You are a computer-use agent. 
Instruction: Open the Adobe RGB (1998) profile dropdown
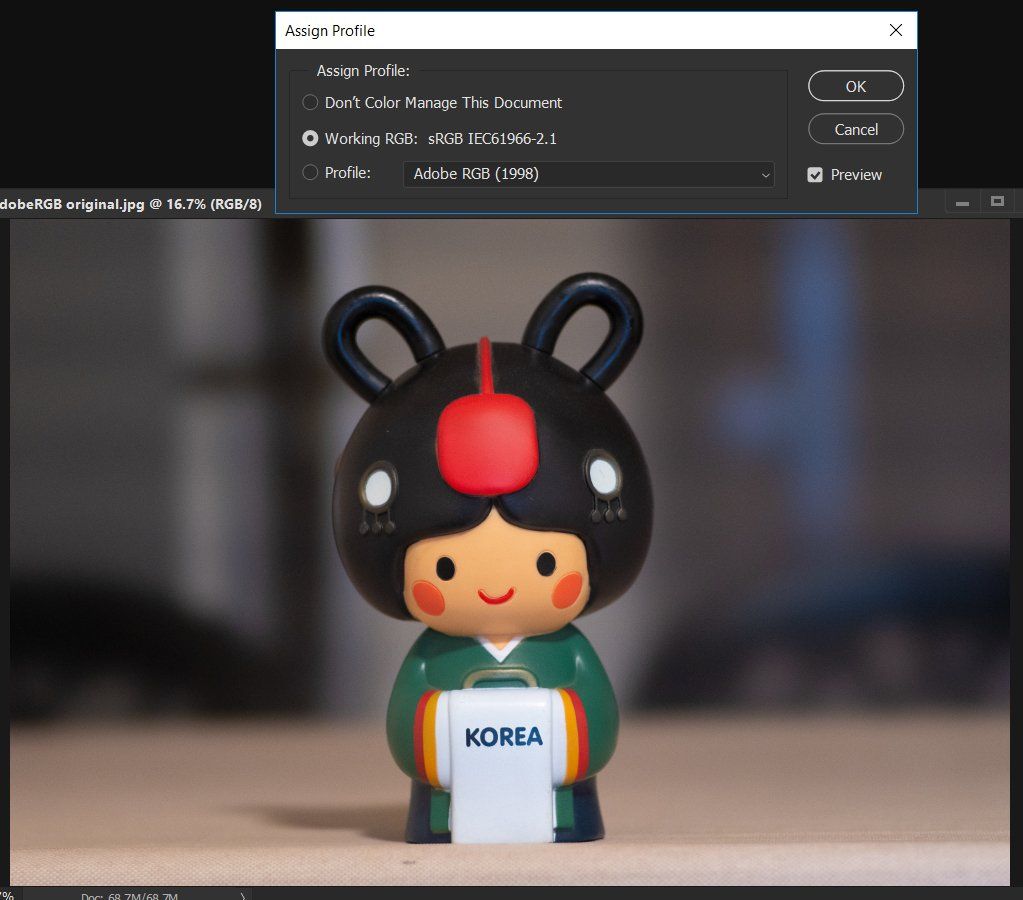pyautogui.click(x=588, y=174)
